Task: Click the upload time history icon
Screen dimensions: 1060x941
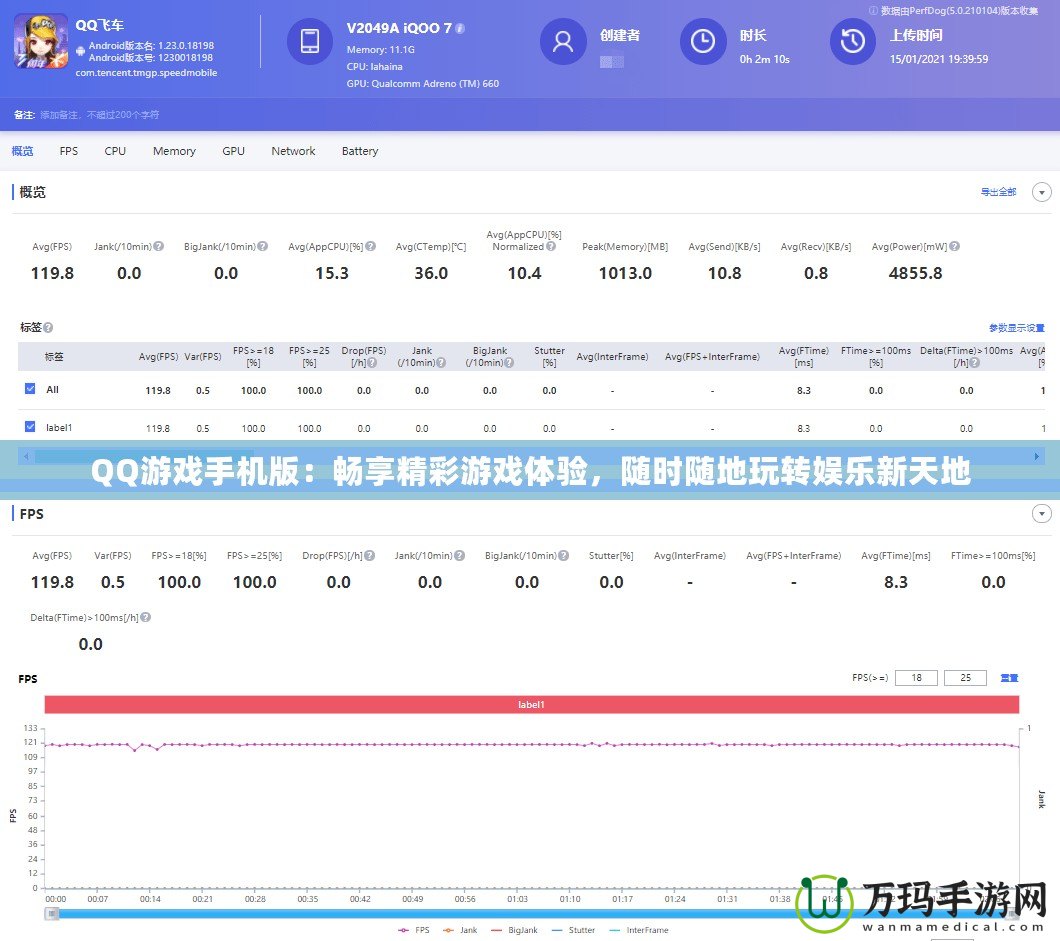Action: click(853, 41)
